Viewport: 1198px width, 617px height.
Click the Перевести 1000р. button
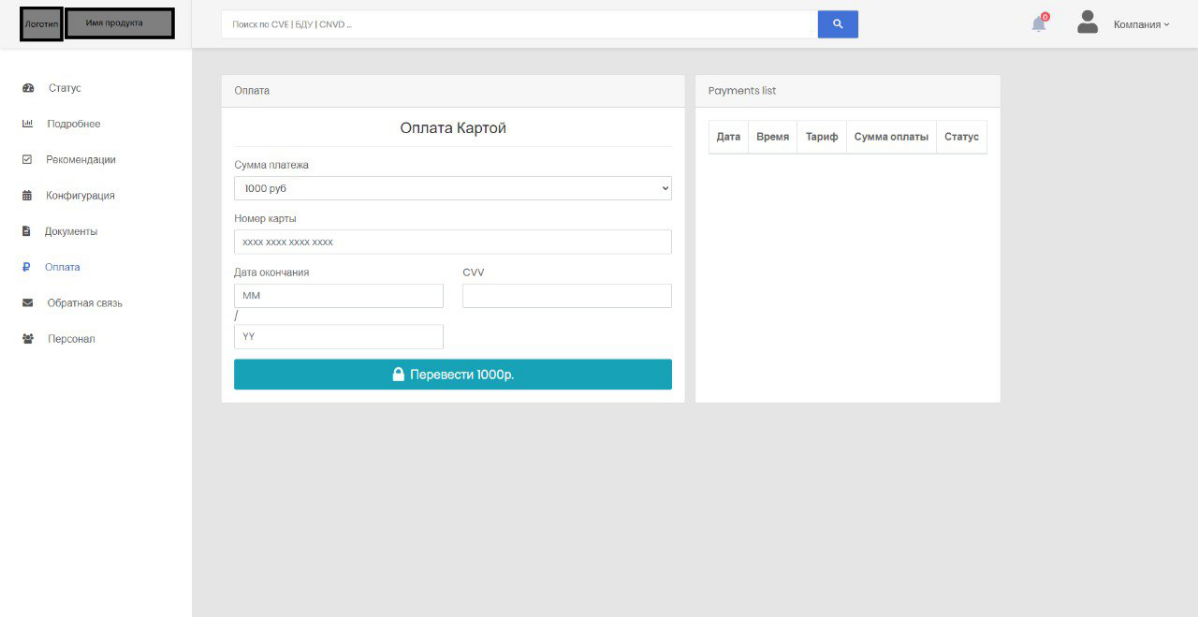(453, 374)
